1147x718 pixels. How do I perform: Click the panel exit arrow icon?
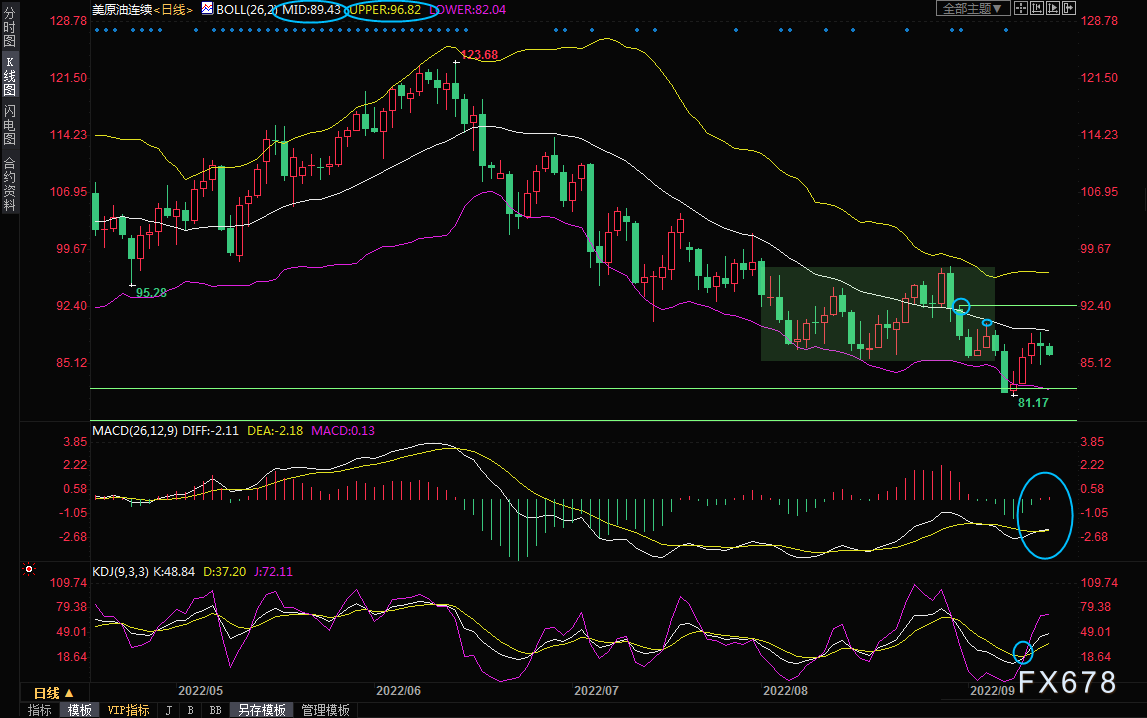[1069, 8]
